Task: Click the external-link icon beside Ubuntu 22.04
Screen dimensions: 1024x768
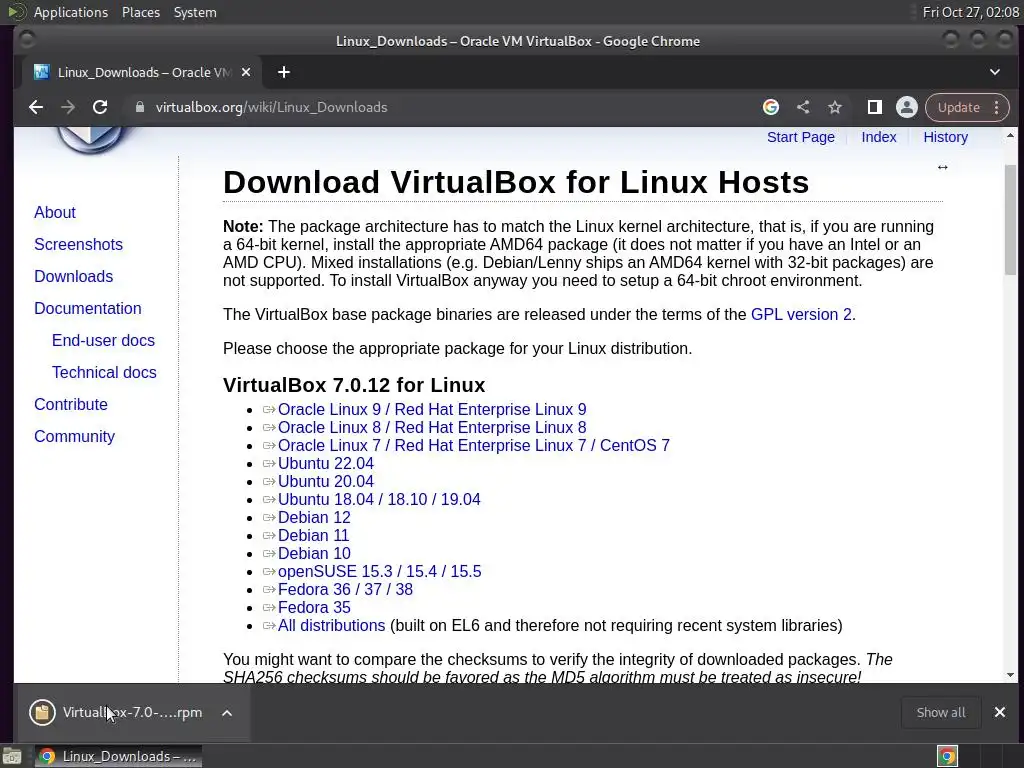Action: click(268, 464)
